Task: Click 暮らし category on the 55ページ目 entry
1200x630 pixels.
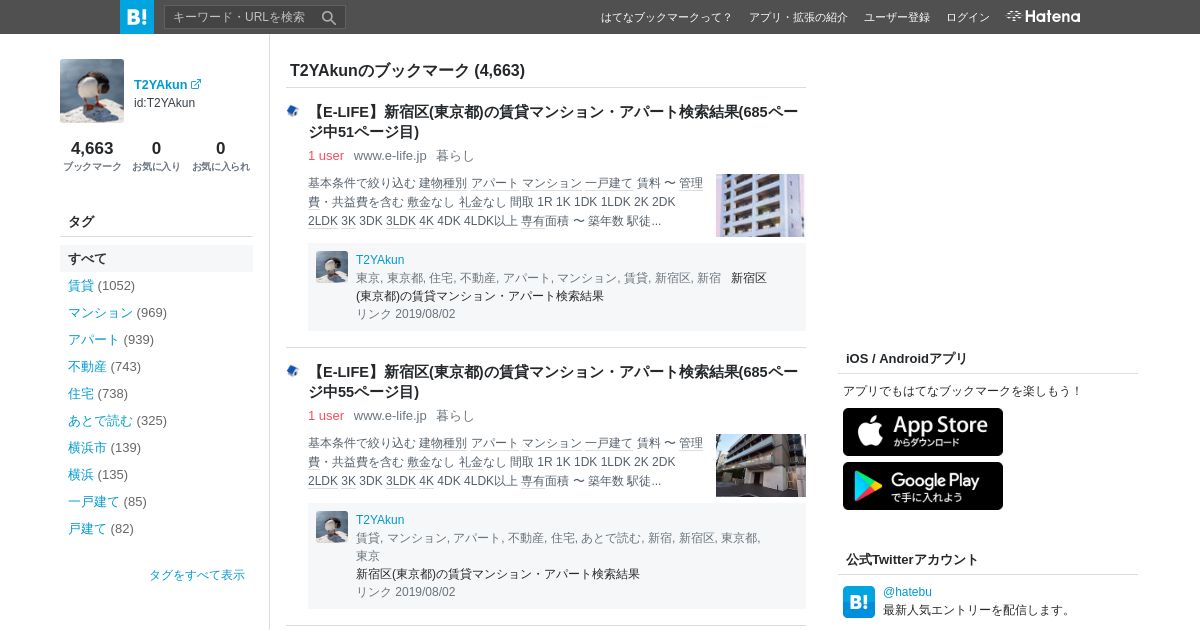Action: (455, 415)
